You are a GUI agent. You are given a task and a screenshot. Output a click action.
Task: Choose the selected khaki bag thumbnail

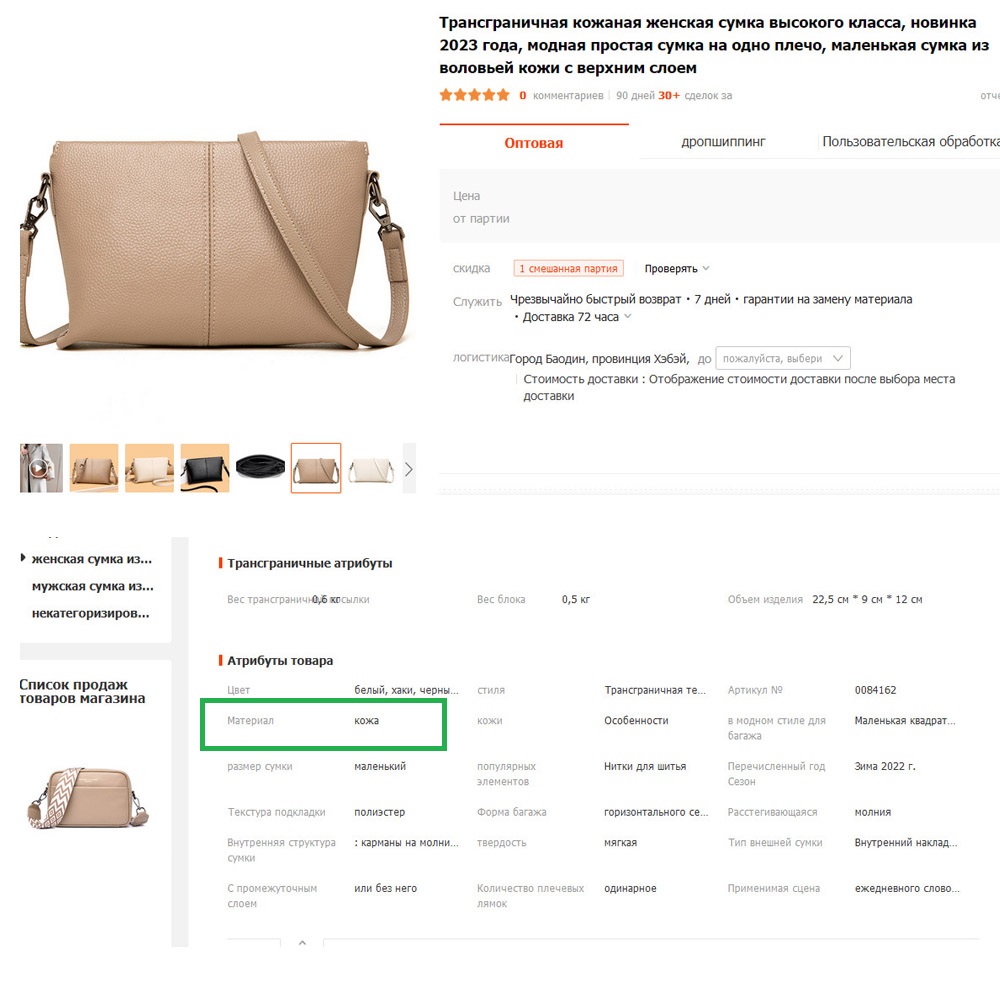(316, 468)
